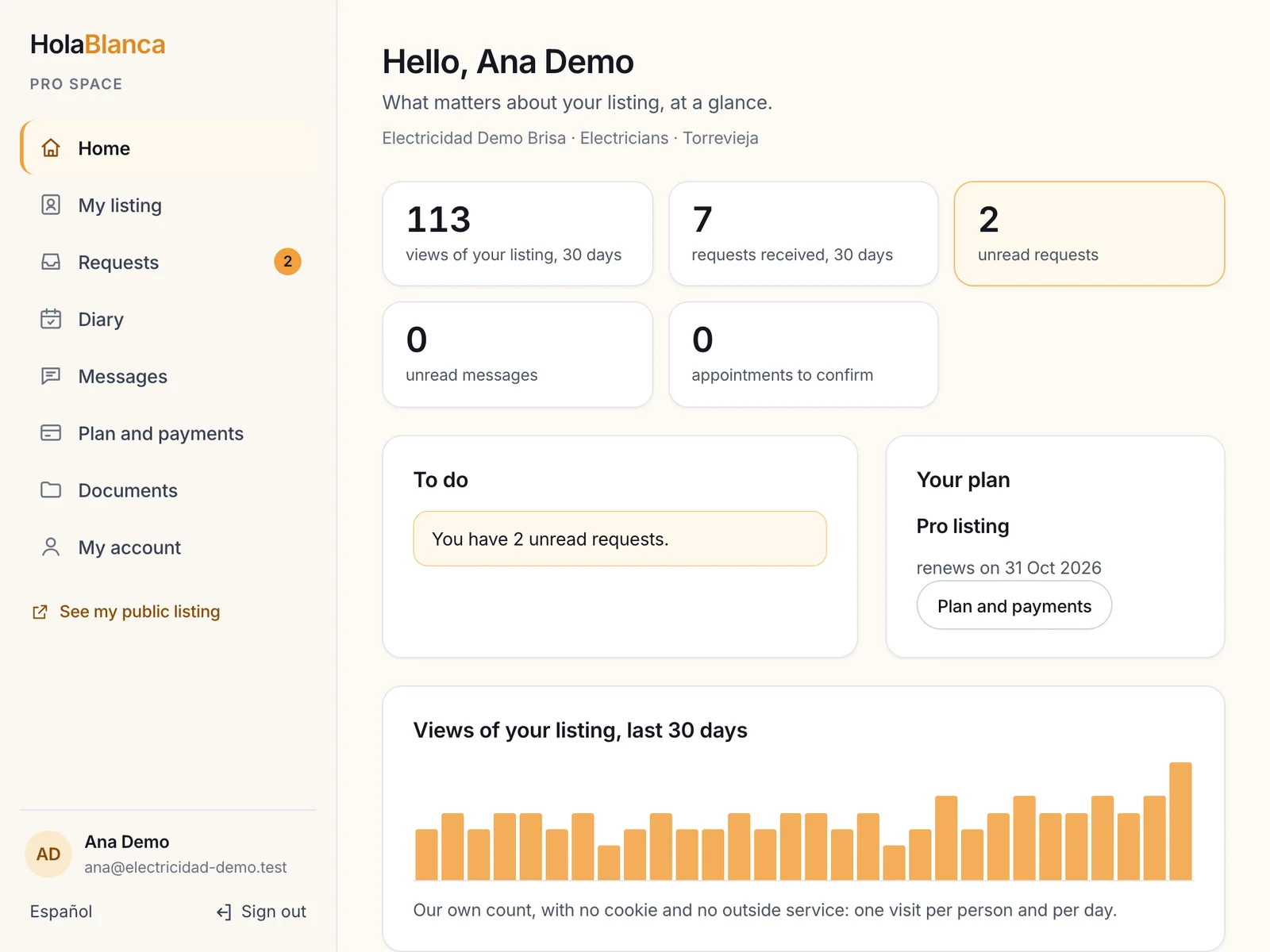This screenshot has height=952, width=1270.
Task: Click the My account person icon
Action: [51, 547]
